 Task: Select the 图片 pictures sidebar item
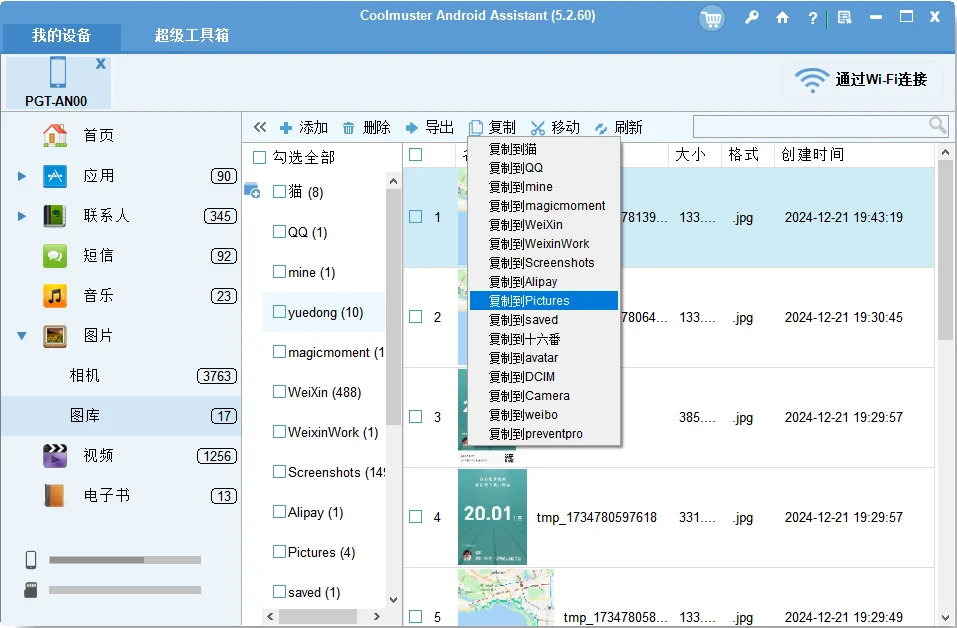[99, 336]
